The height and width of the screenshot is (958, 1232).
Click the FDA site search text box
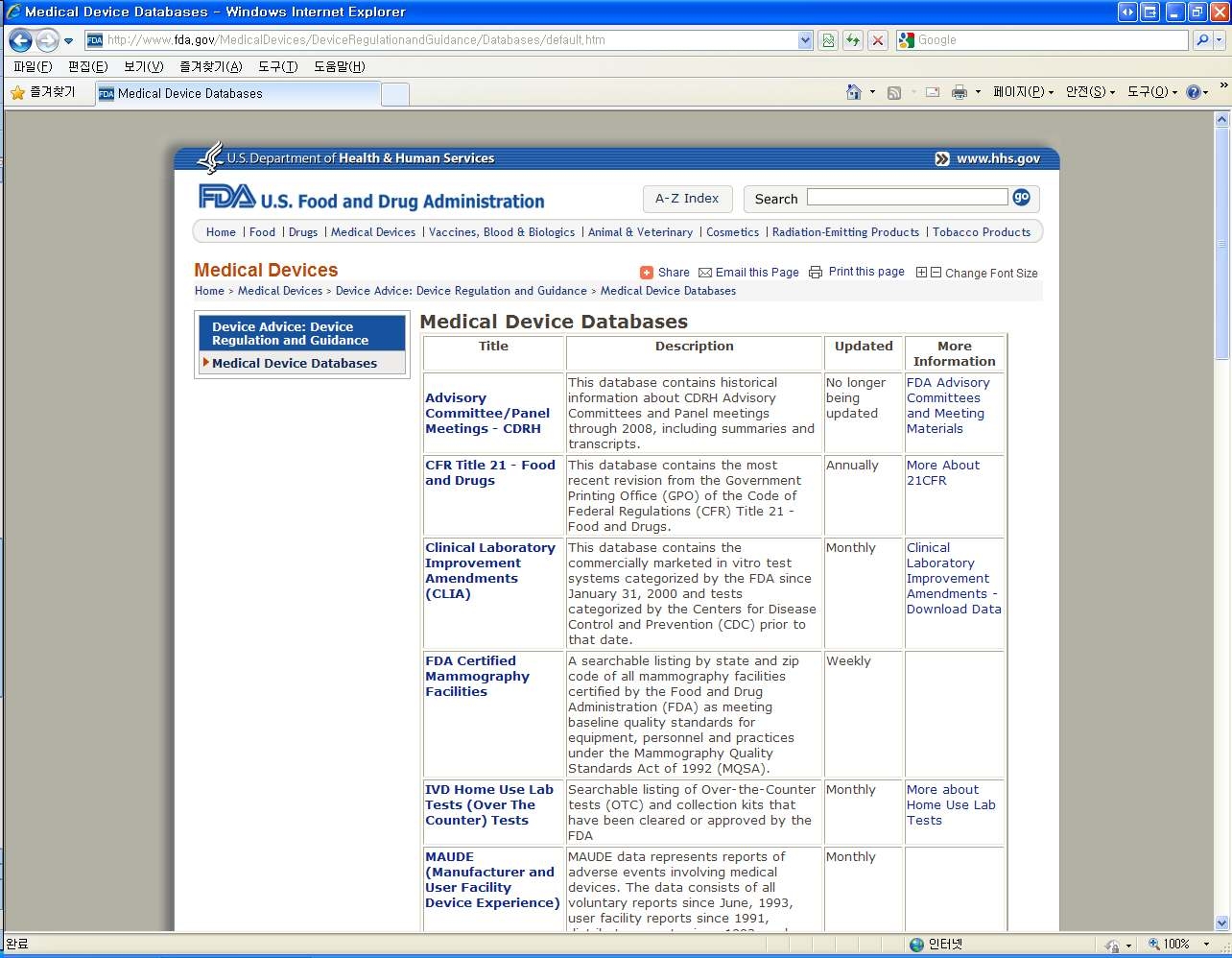907,197
